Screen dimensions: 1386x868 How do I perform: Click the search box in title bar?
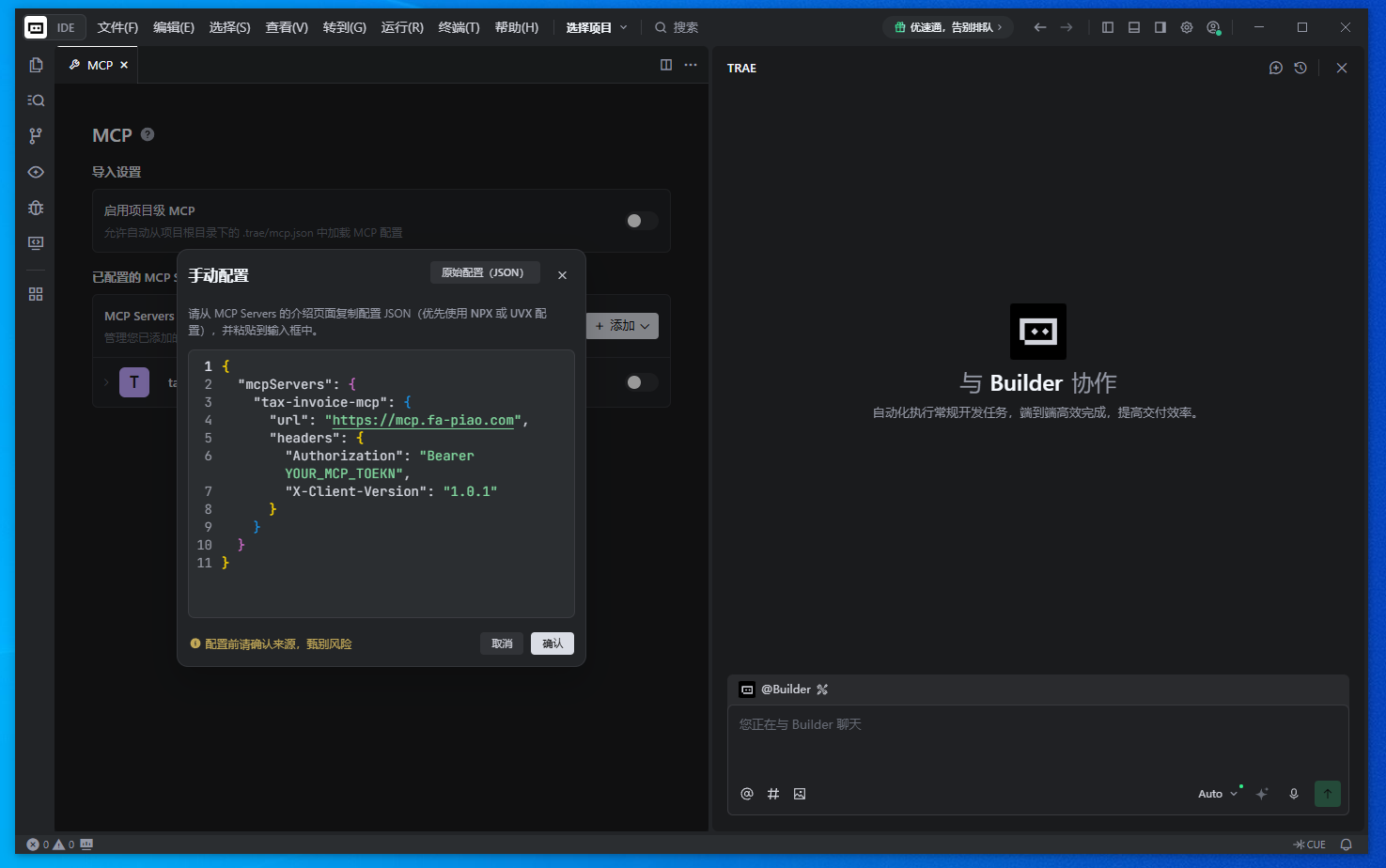tap(677, 27)
